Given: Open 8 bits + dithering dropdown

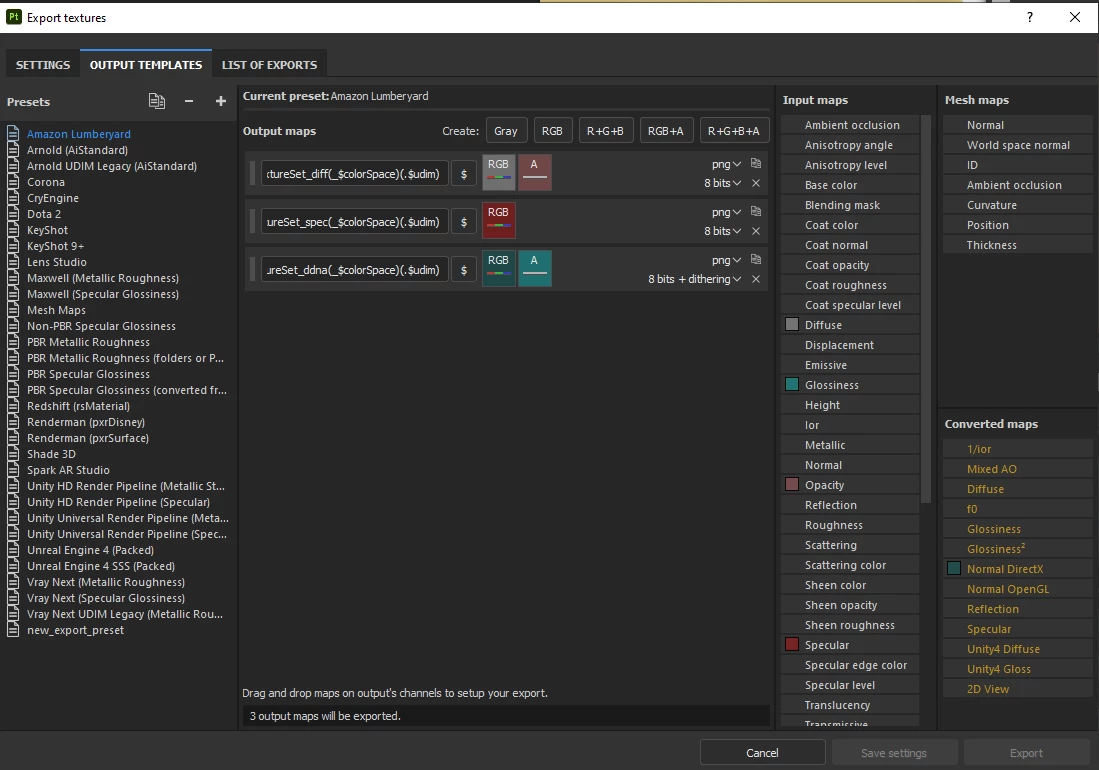Looking at the screenshot, I should click(694, 279).
